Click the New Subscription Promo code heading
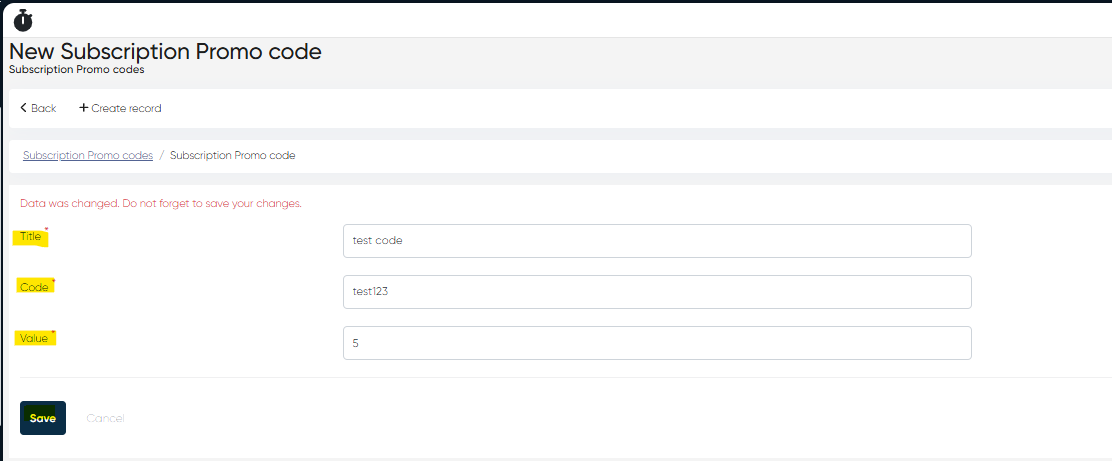This screenshot has height=461, width=1112. click(x=165, y=52)
